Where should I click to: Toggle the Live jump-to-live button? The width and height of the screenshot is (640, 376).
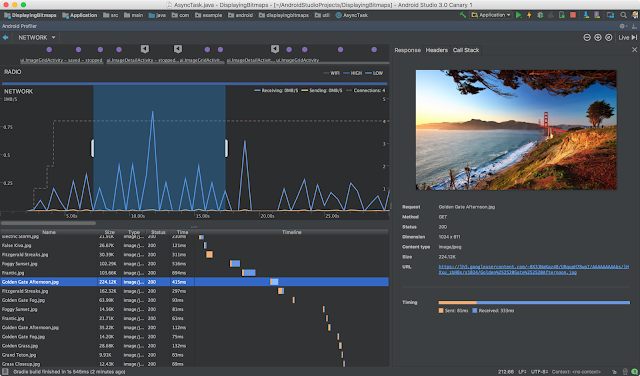pos(628,38)
